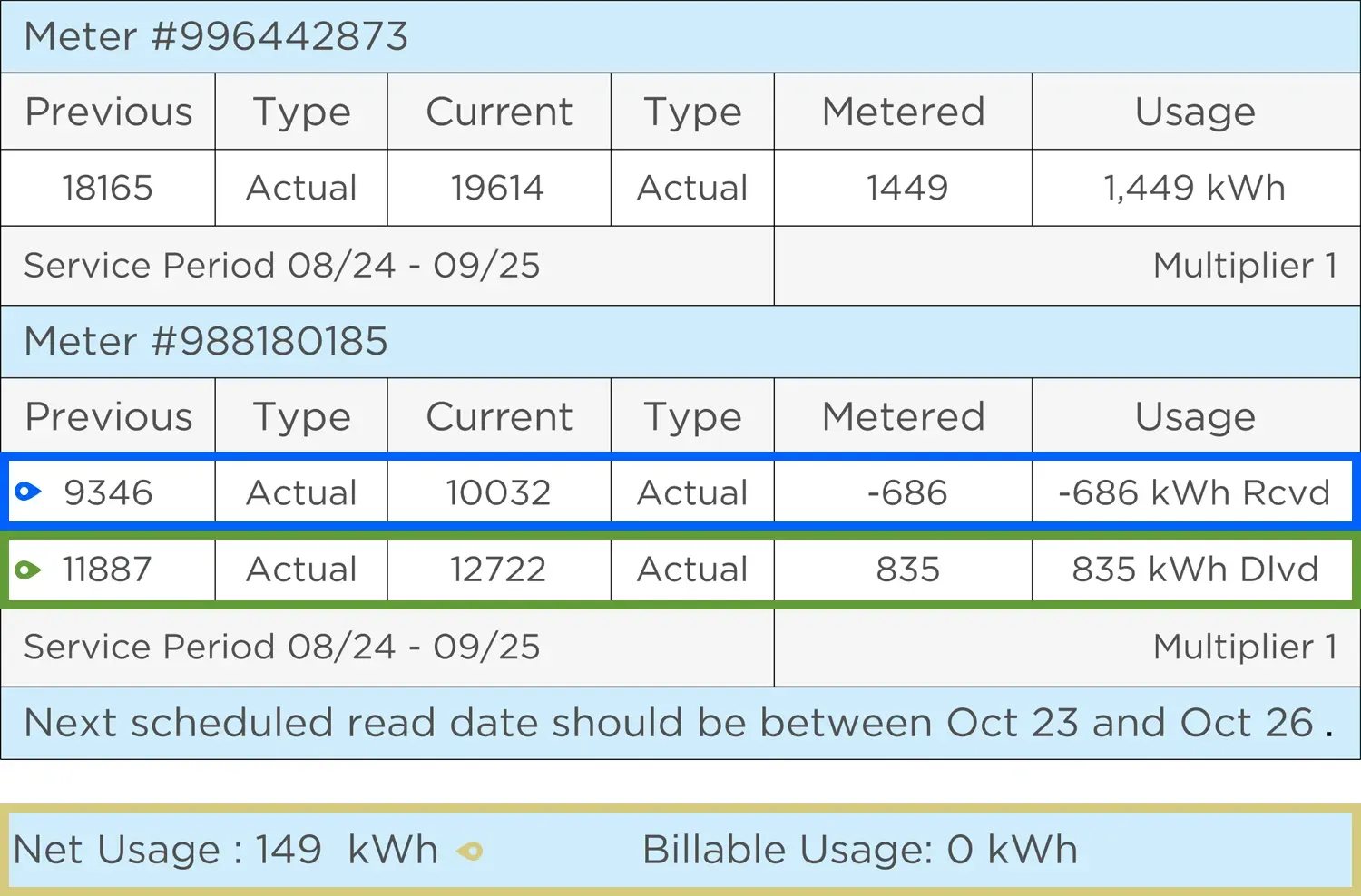Click current reading 19614
The width and height of the screenshot is (1361, 896).
click(498, 188)
